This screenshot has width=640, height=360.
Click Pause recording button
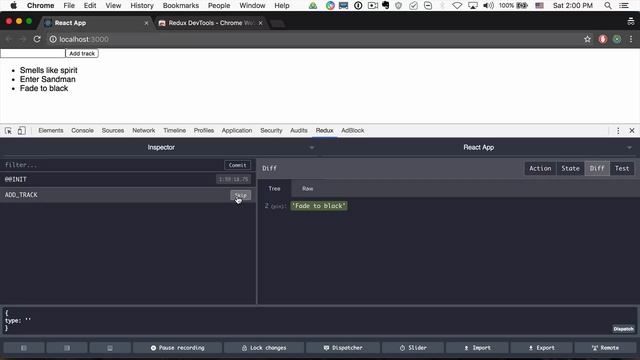pyautogui.click(x=177, y=348)
